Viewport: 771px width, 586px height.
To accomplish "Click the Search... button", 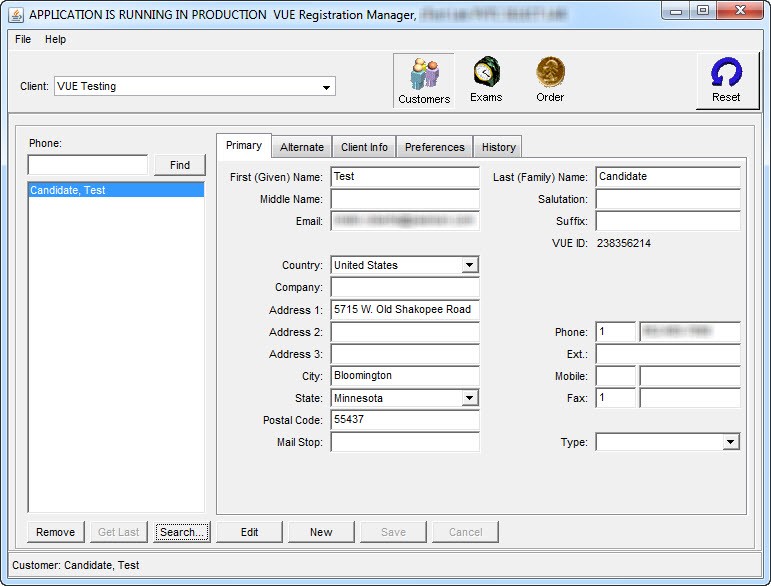I will click(181, 532).
